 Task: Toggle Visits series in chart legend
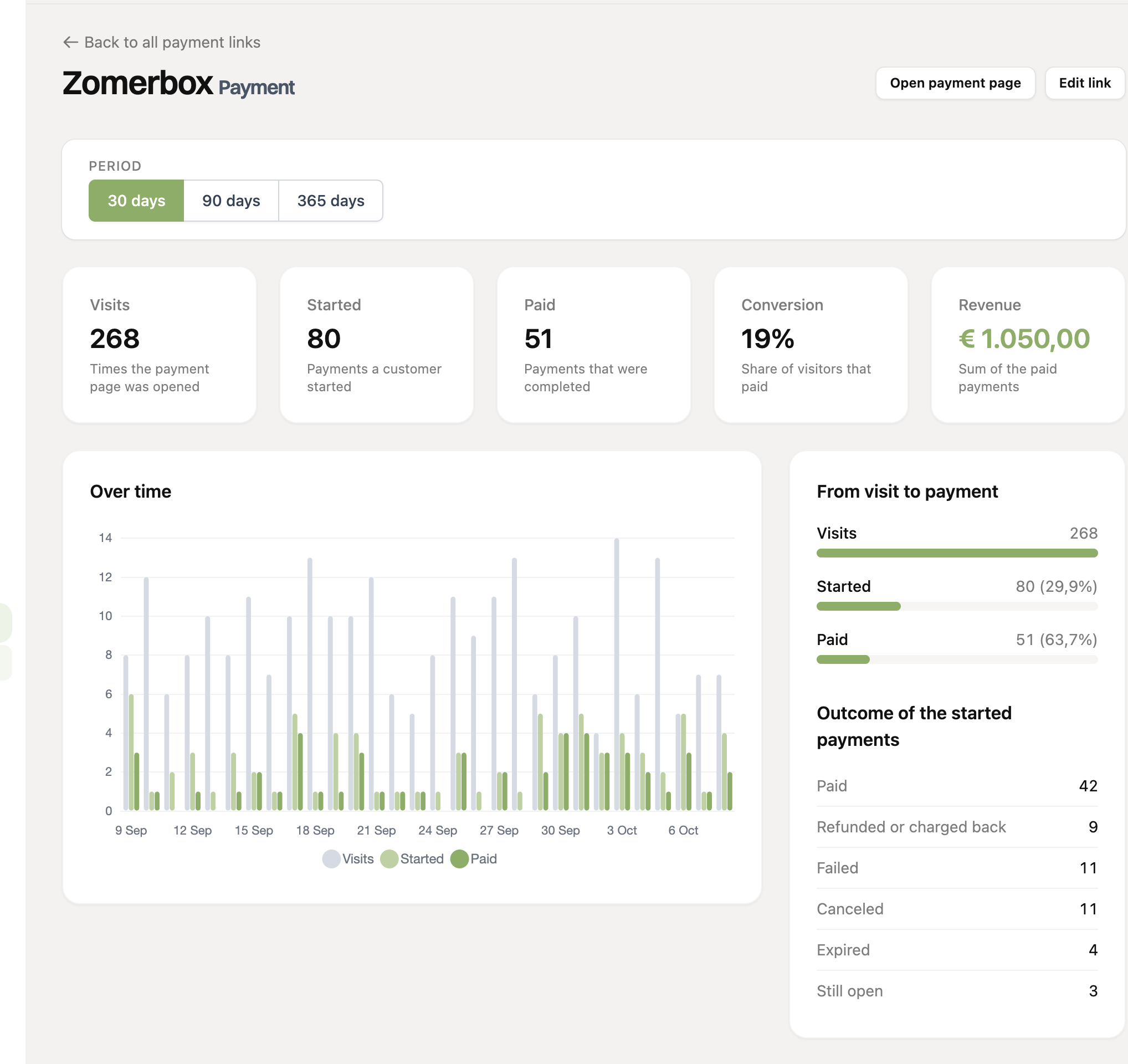[348, 858]
